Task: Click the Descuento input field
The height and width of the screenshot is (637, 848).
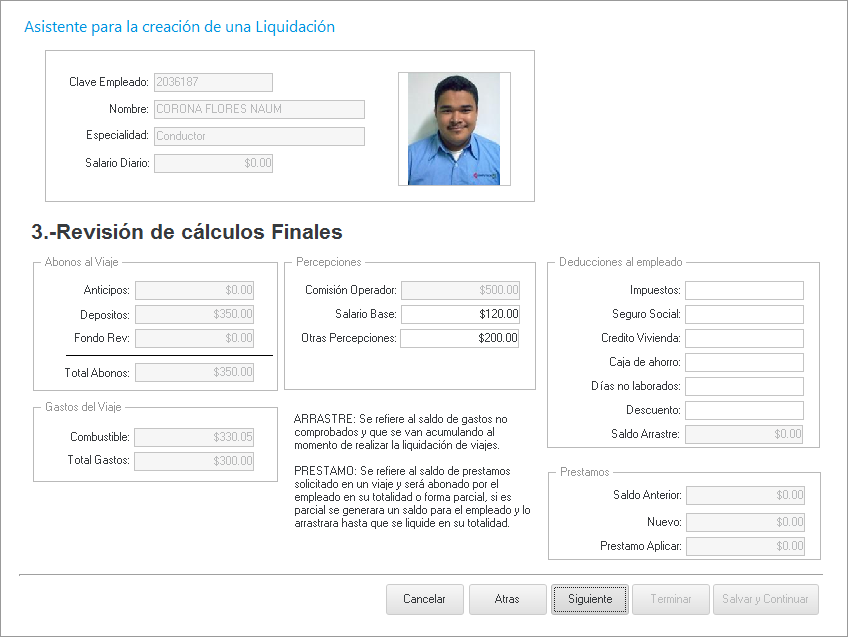Action: pos(744,410)
